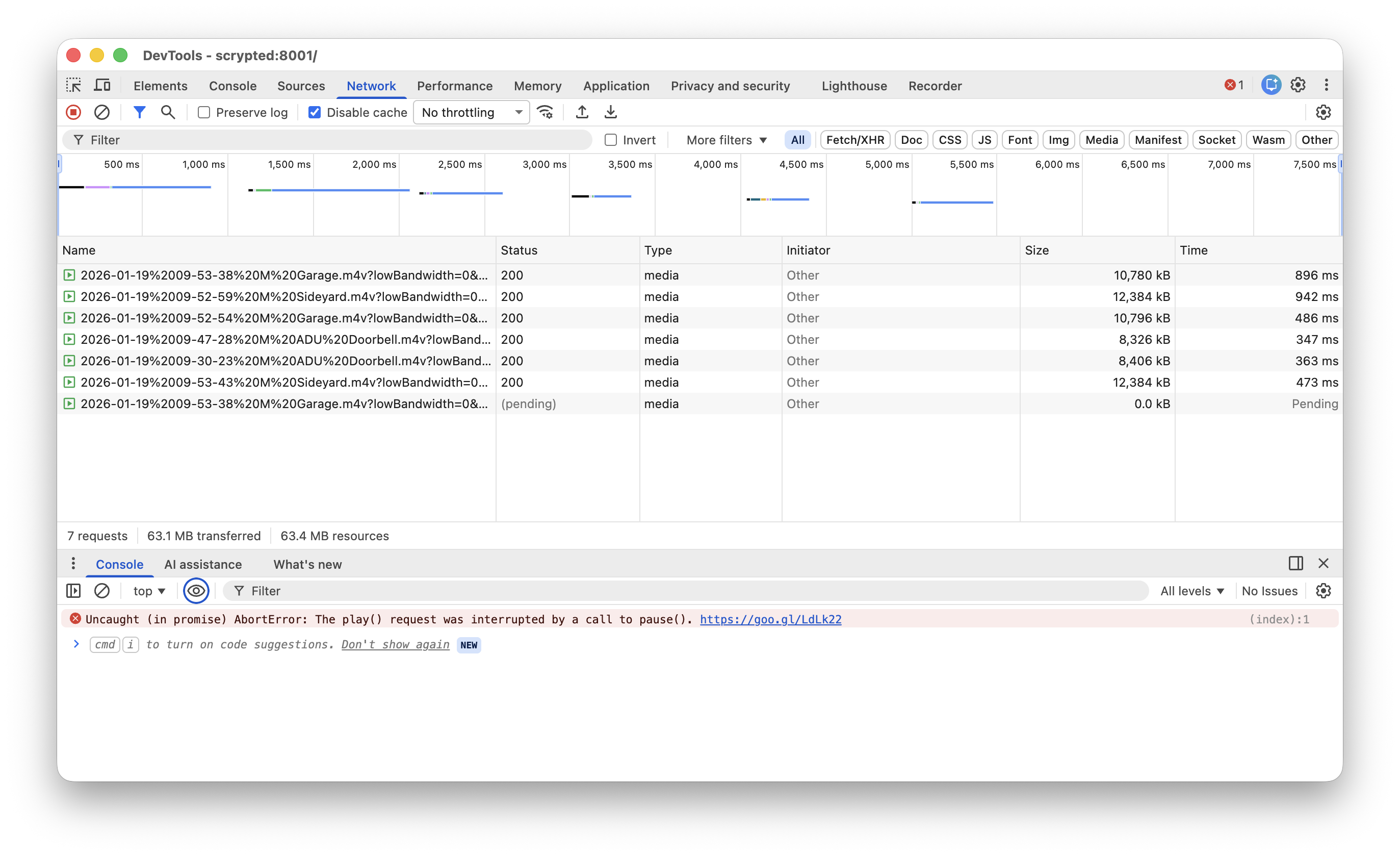Screen dimensions: 1400x857
Task: Stop recording network log
Action: pos(73,112)
